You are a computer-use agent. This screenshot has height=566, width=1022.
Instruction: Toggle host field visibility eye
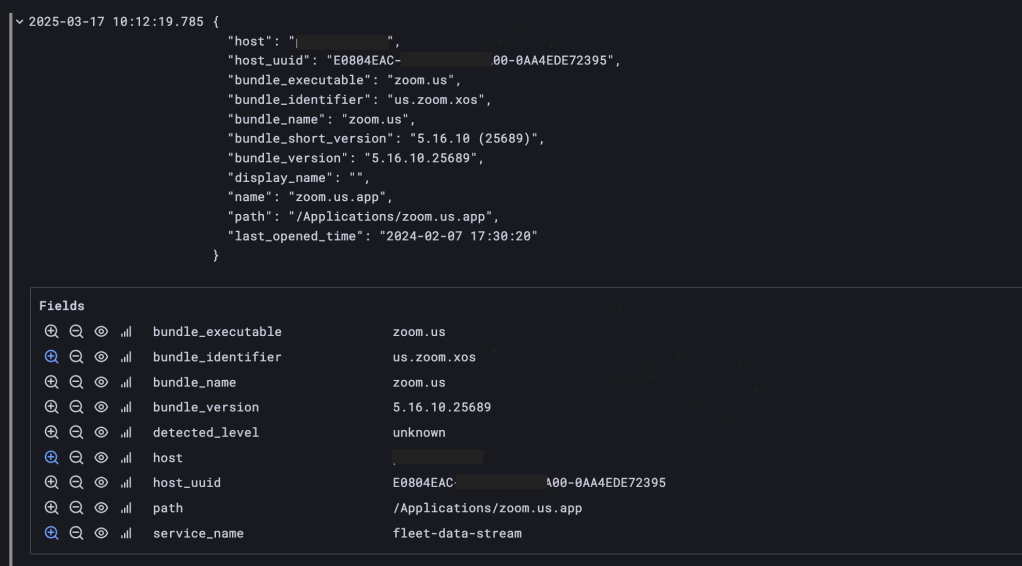pos(101,458)
